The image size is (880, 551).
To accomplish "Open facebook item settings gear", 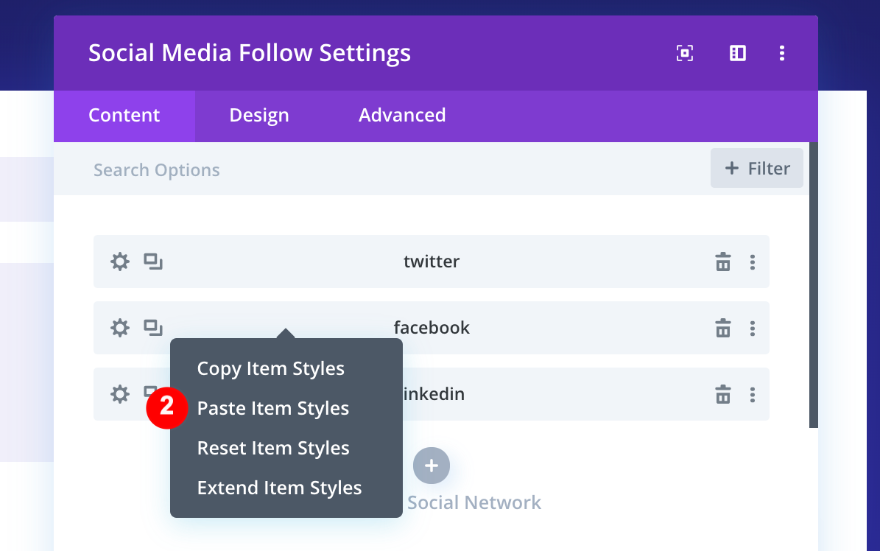I will click(x=120, y=328).
